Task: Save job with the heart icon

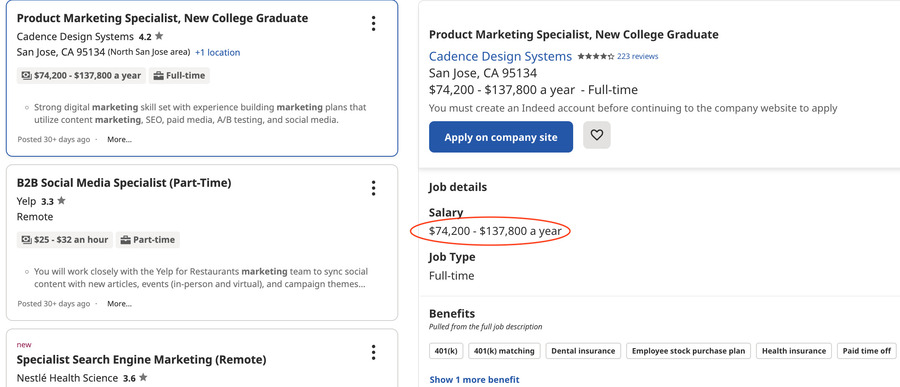Action: [597, 135]
